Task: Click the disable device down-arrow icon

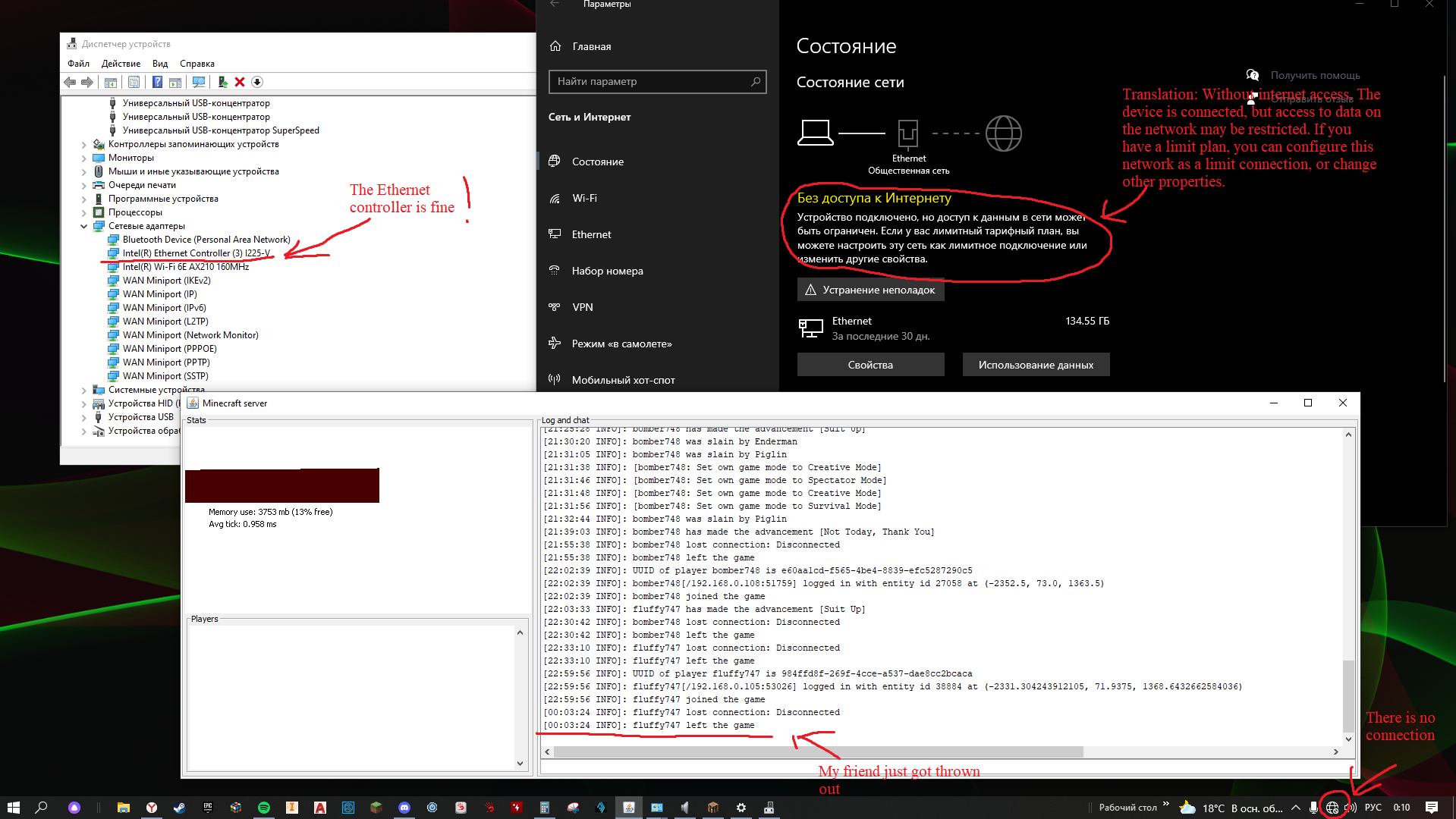Action: tap(257, 82)
